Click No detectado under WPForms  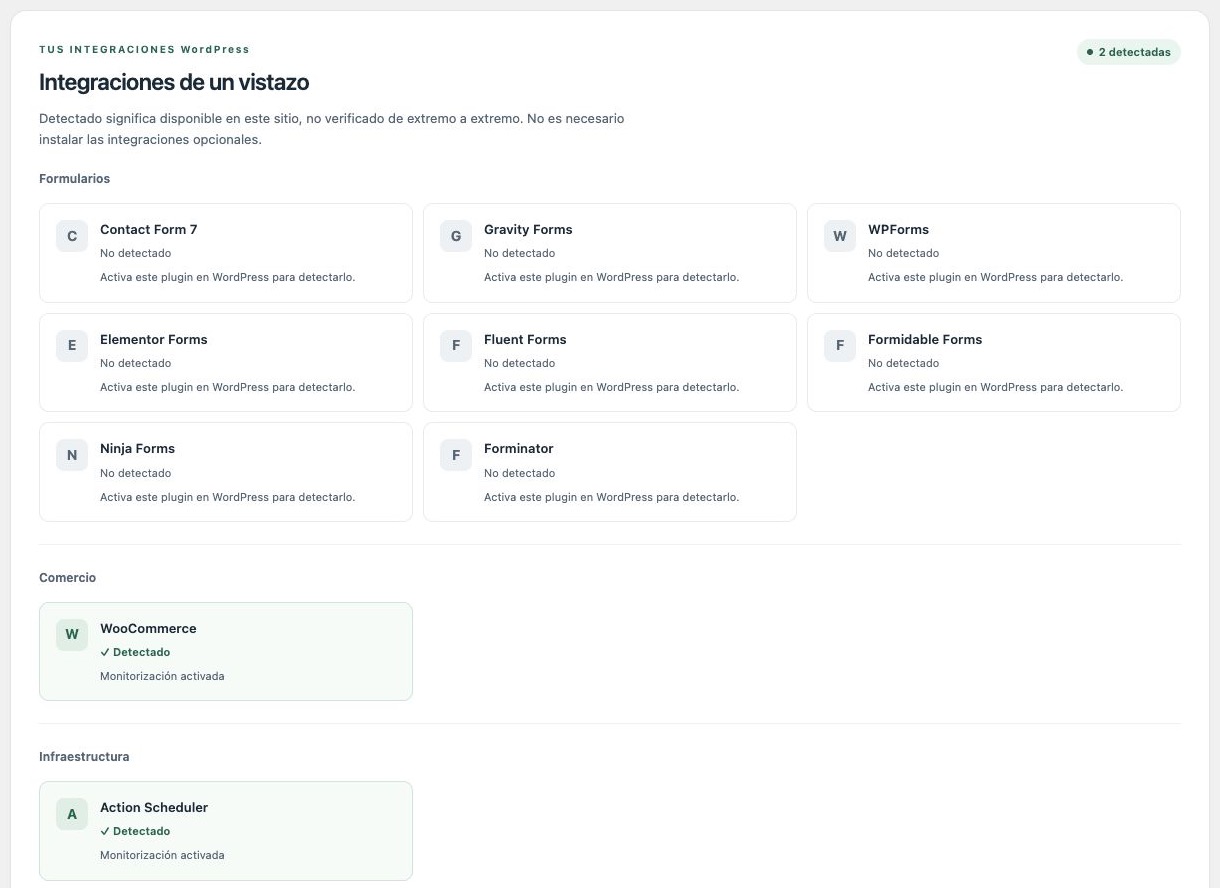(903, 253)
